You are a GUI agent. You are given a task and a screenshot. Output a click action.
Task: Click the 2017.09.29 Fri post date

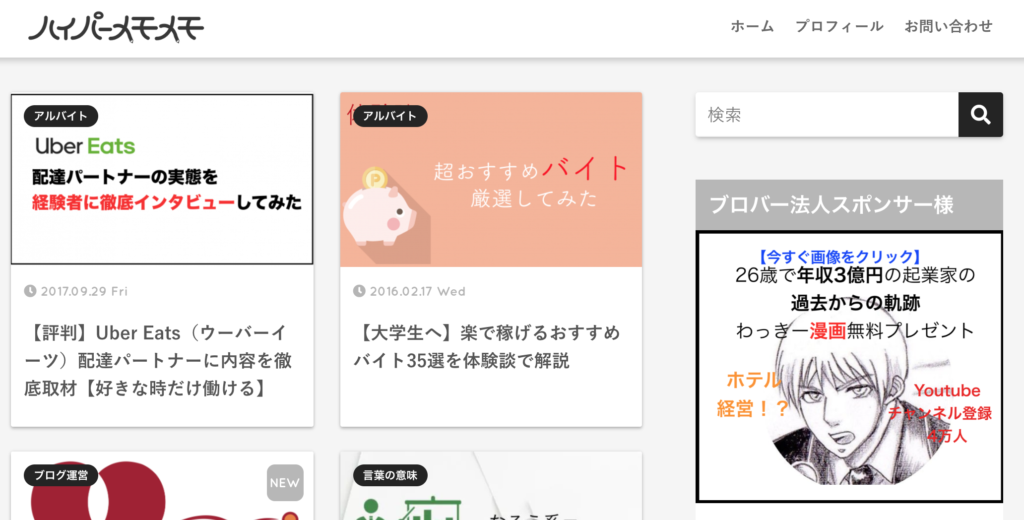(84, 291)
